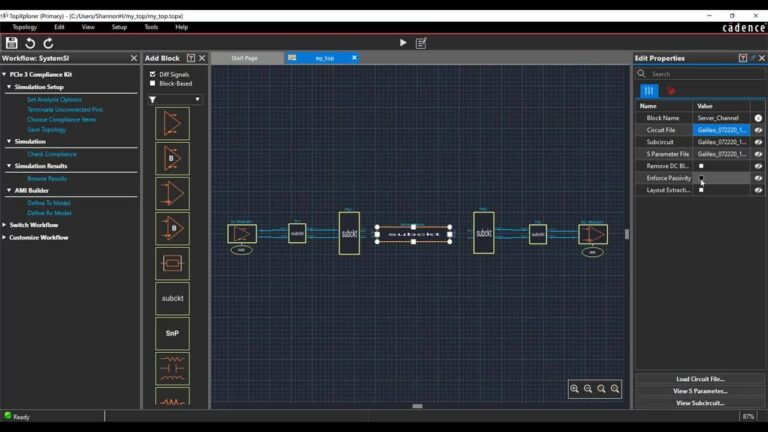
Task: Collapse the Simulation section
Action: (x=9, y=141)
